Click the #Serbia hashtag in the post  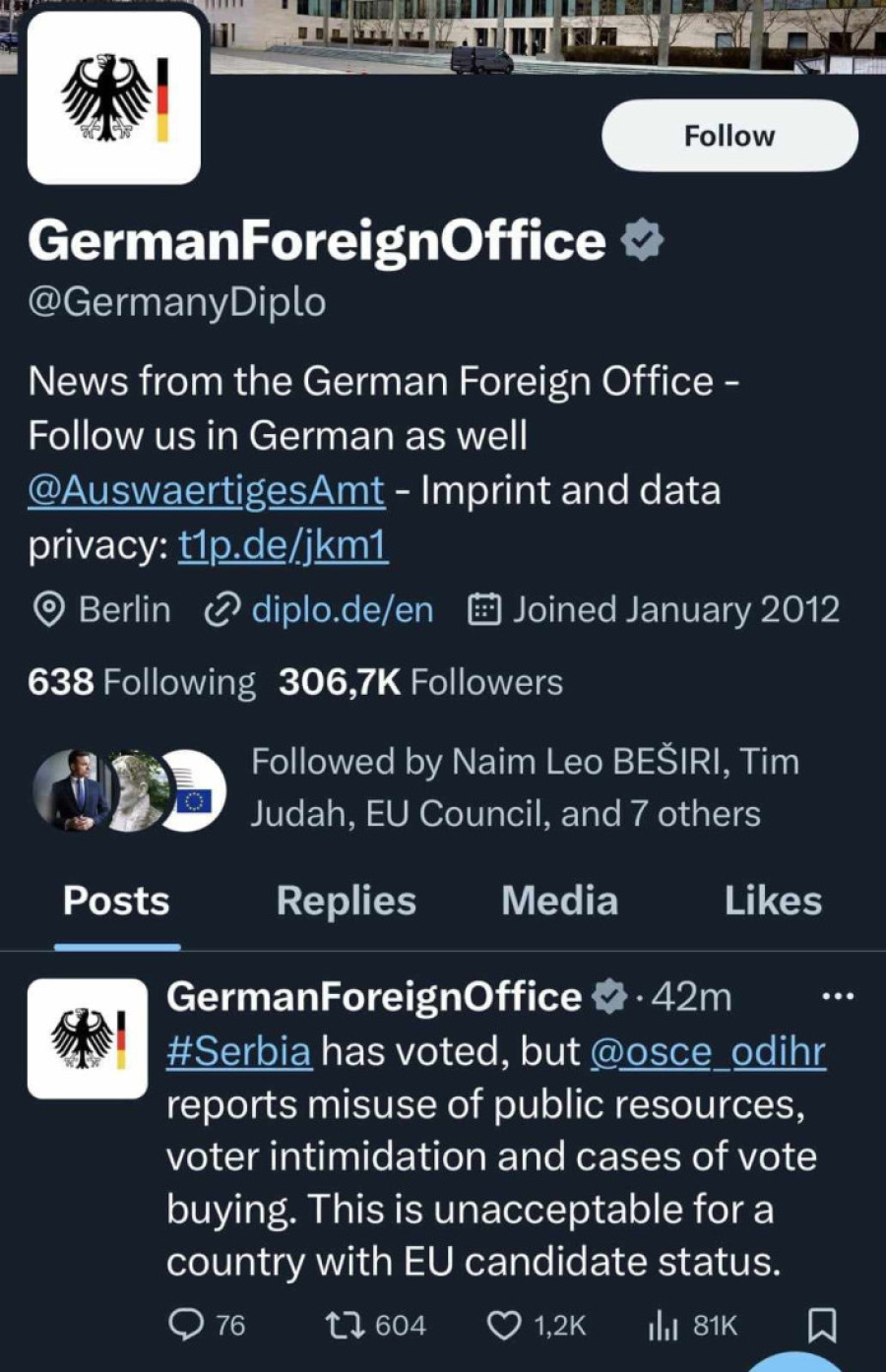[x=238, y=1051]
